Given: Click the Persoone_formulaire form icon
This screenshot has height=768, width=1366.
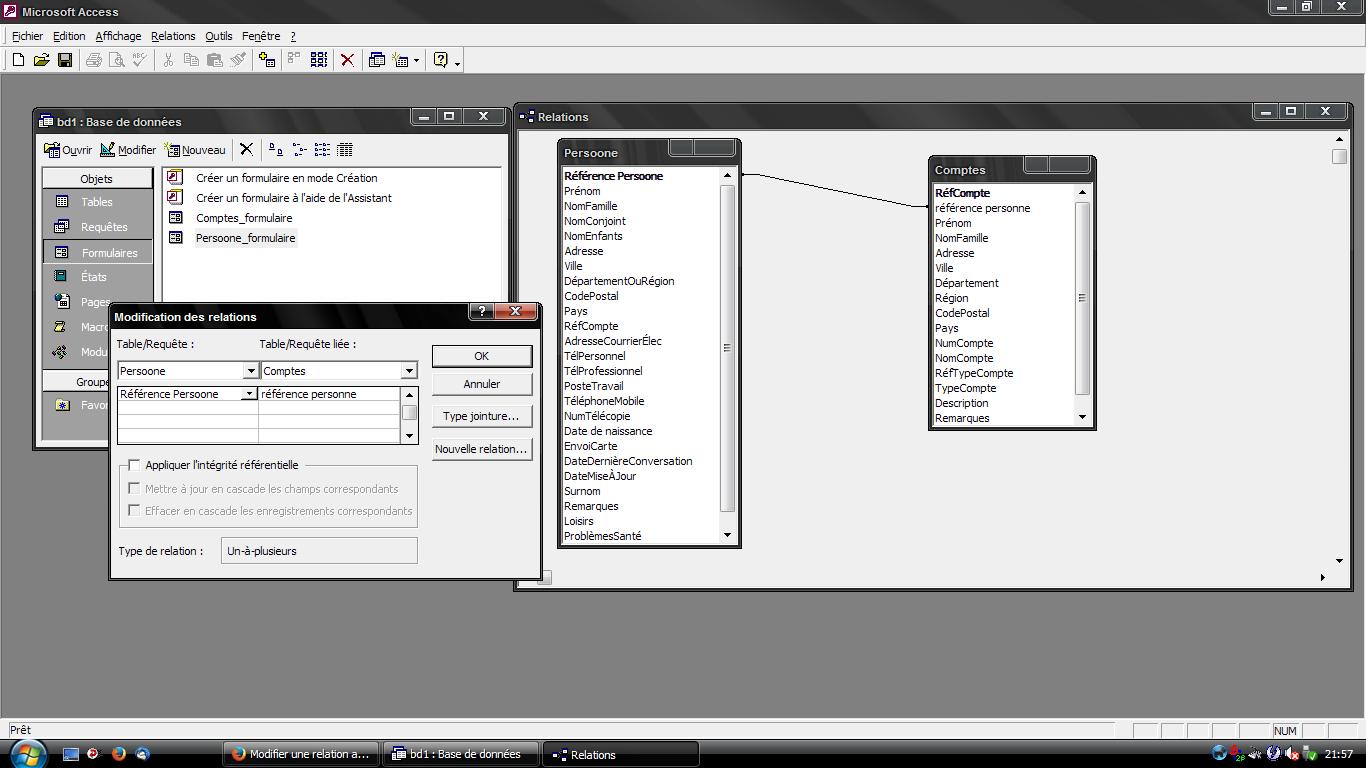Looking at the screenshot, I should tap(176, 238).
